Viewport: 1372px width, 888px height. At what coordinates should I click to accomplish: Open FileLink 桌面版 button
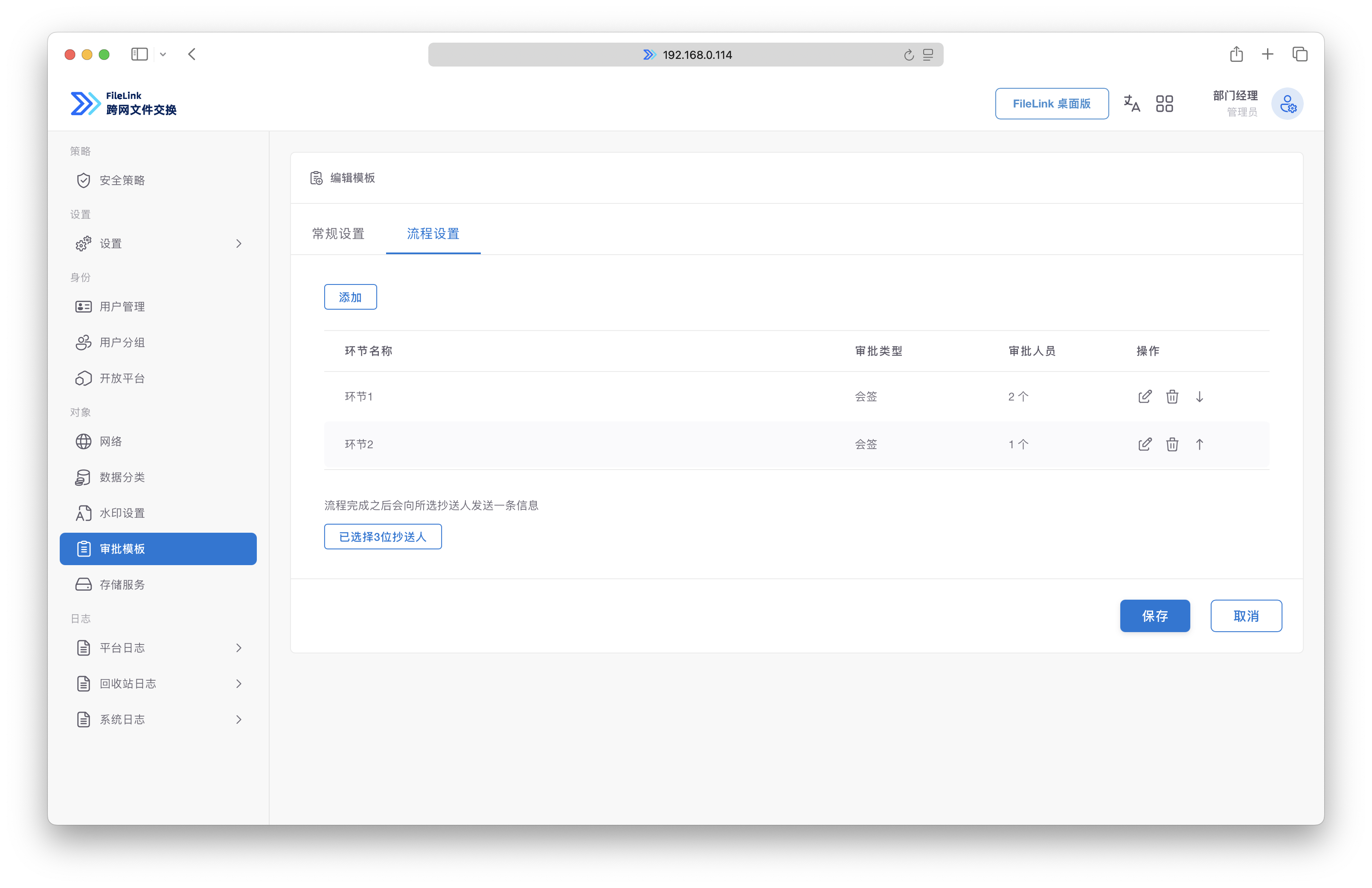[x=1052, y=104]
